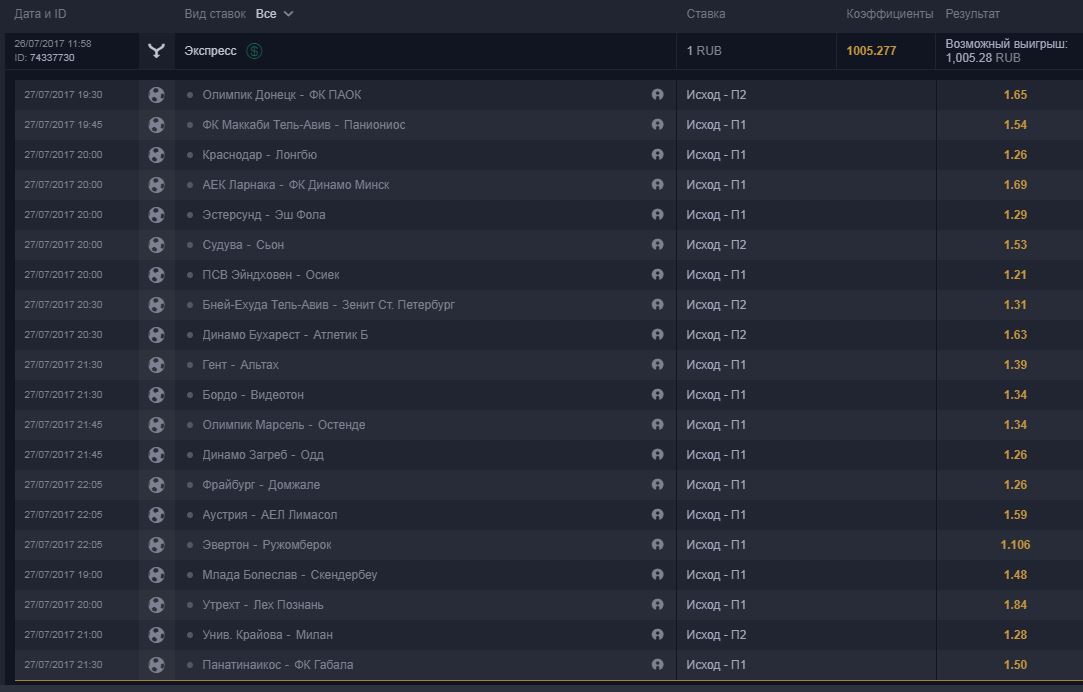Click the football icon for Олимпик Донецк row

click(x=156, y=95)
